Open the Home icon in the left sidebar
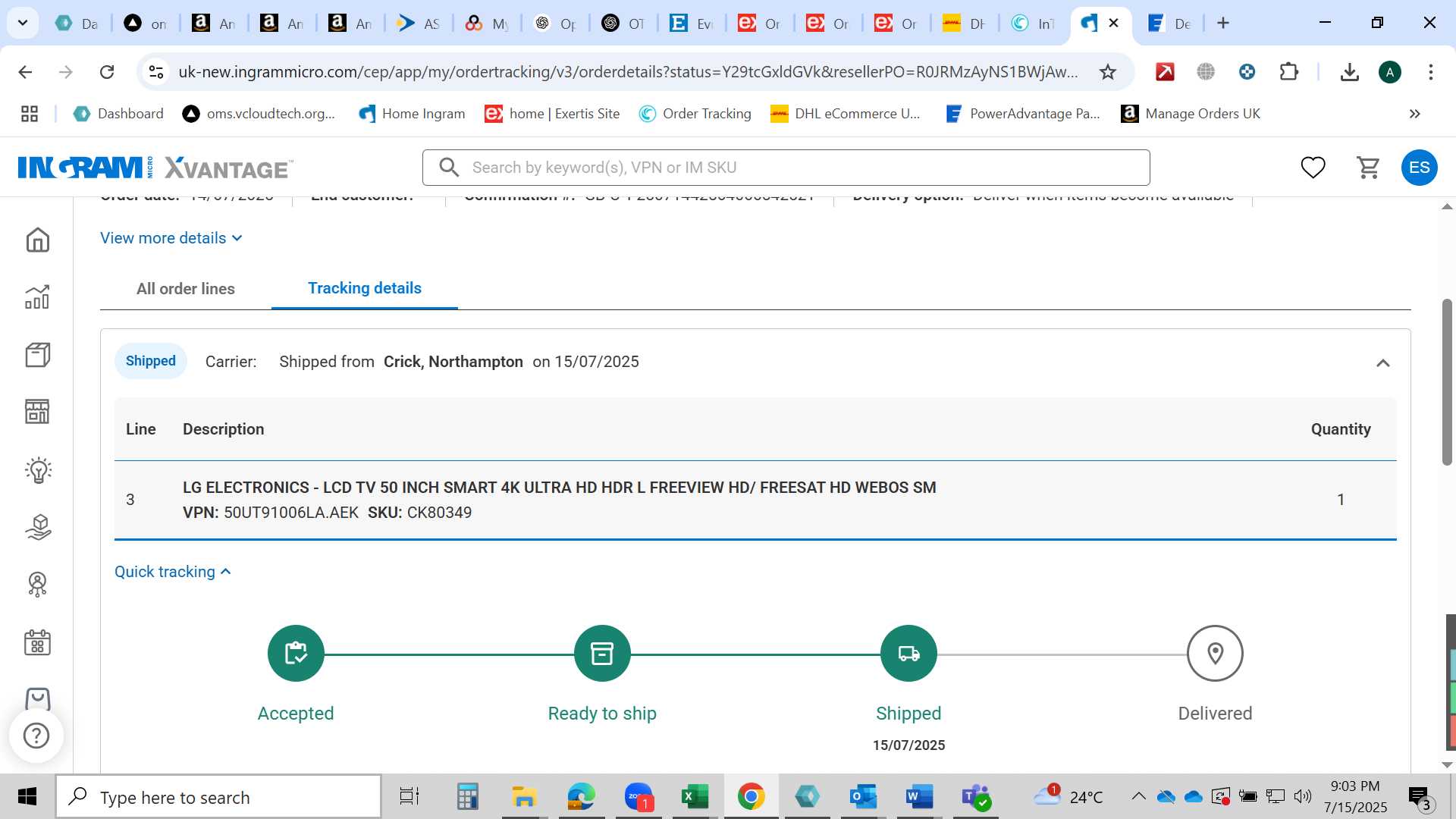 pos(37,240)
